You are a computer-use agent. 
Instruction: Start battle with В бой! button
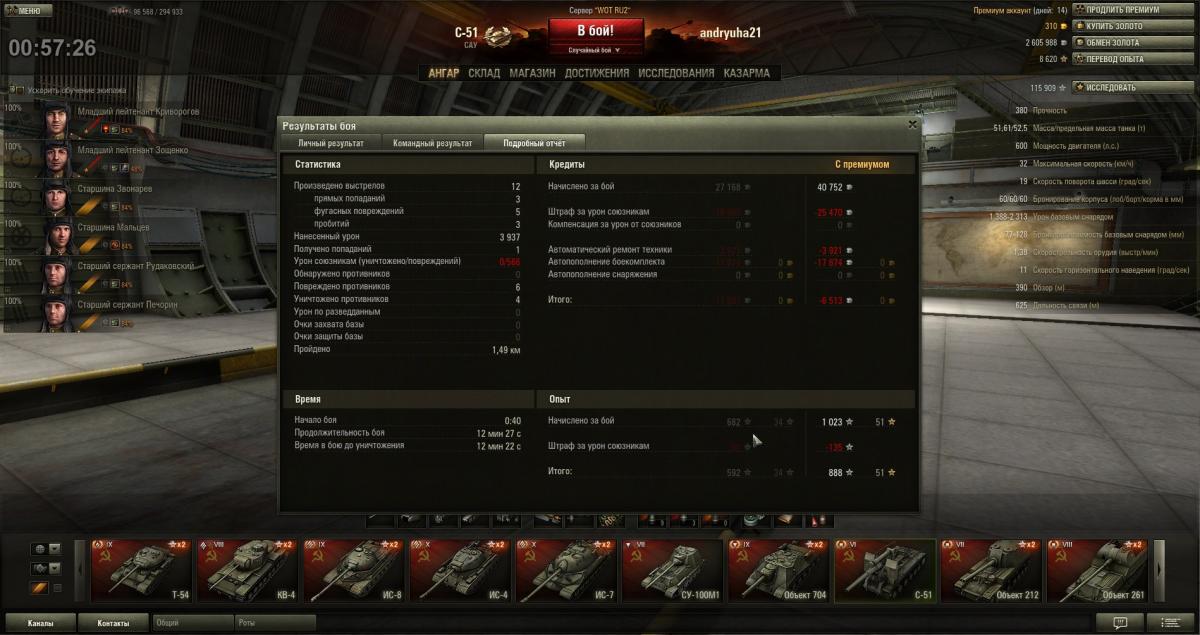595,30
